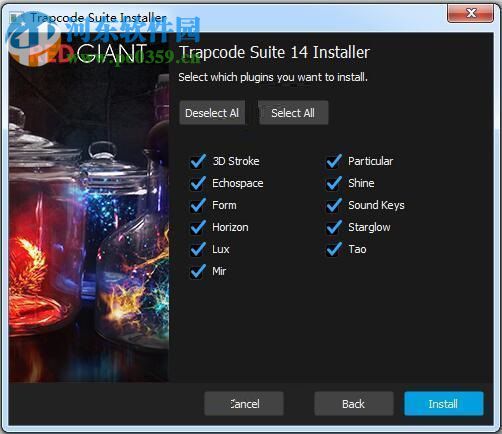
Task: Uncheck the Sound Keys checkbox
Action: pyautogui.click(x=334, y=205)
